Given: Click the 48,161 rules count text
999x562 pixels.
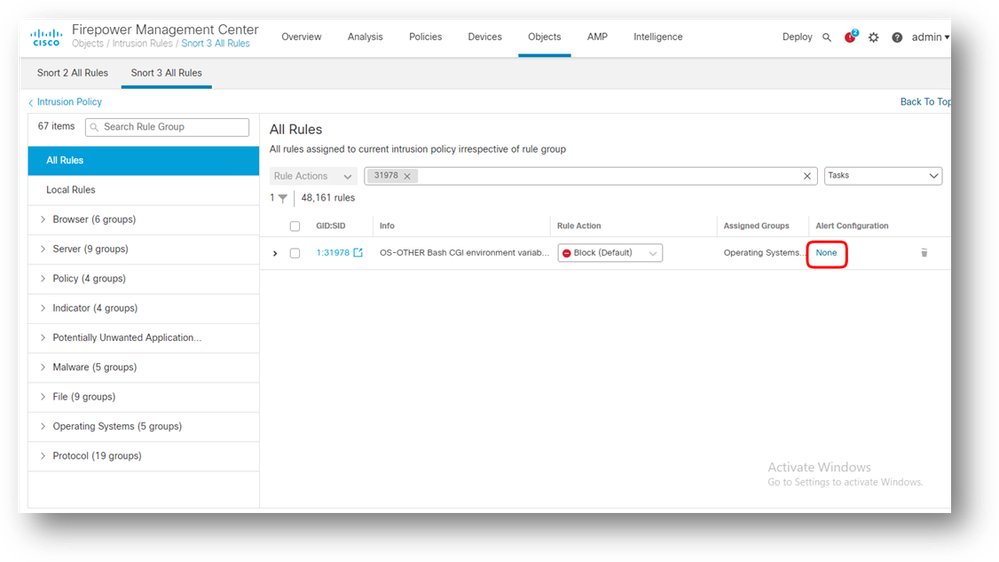Looking at the screenshot, I should (x=328, y=198).
